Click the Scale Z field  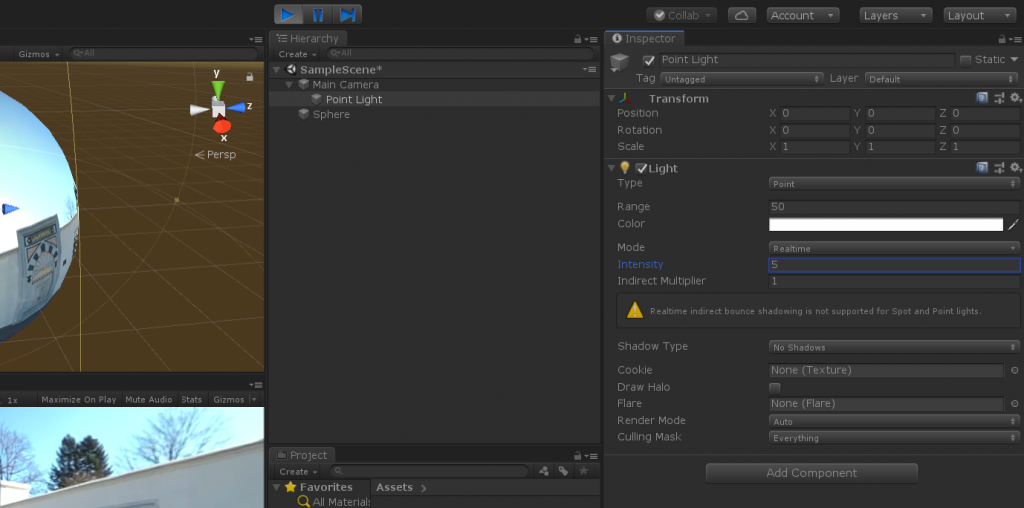coord(985,146)
